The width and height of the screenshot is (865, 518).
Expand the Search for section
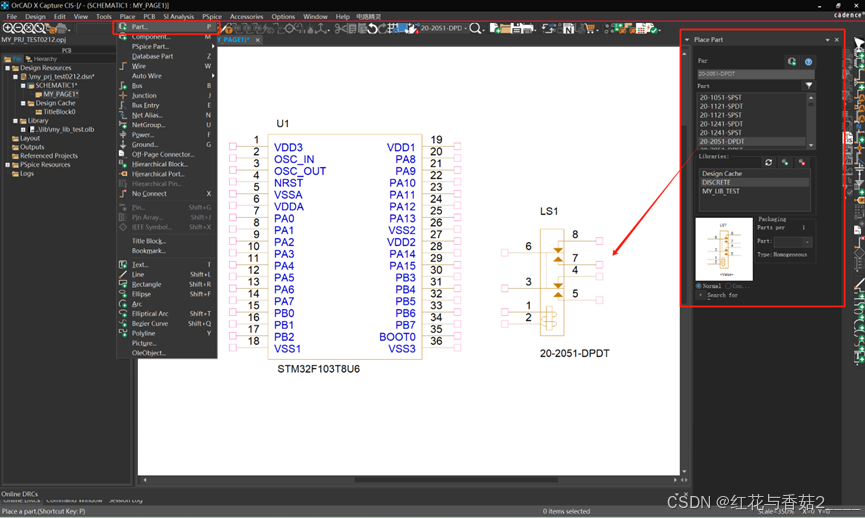701,295
